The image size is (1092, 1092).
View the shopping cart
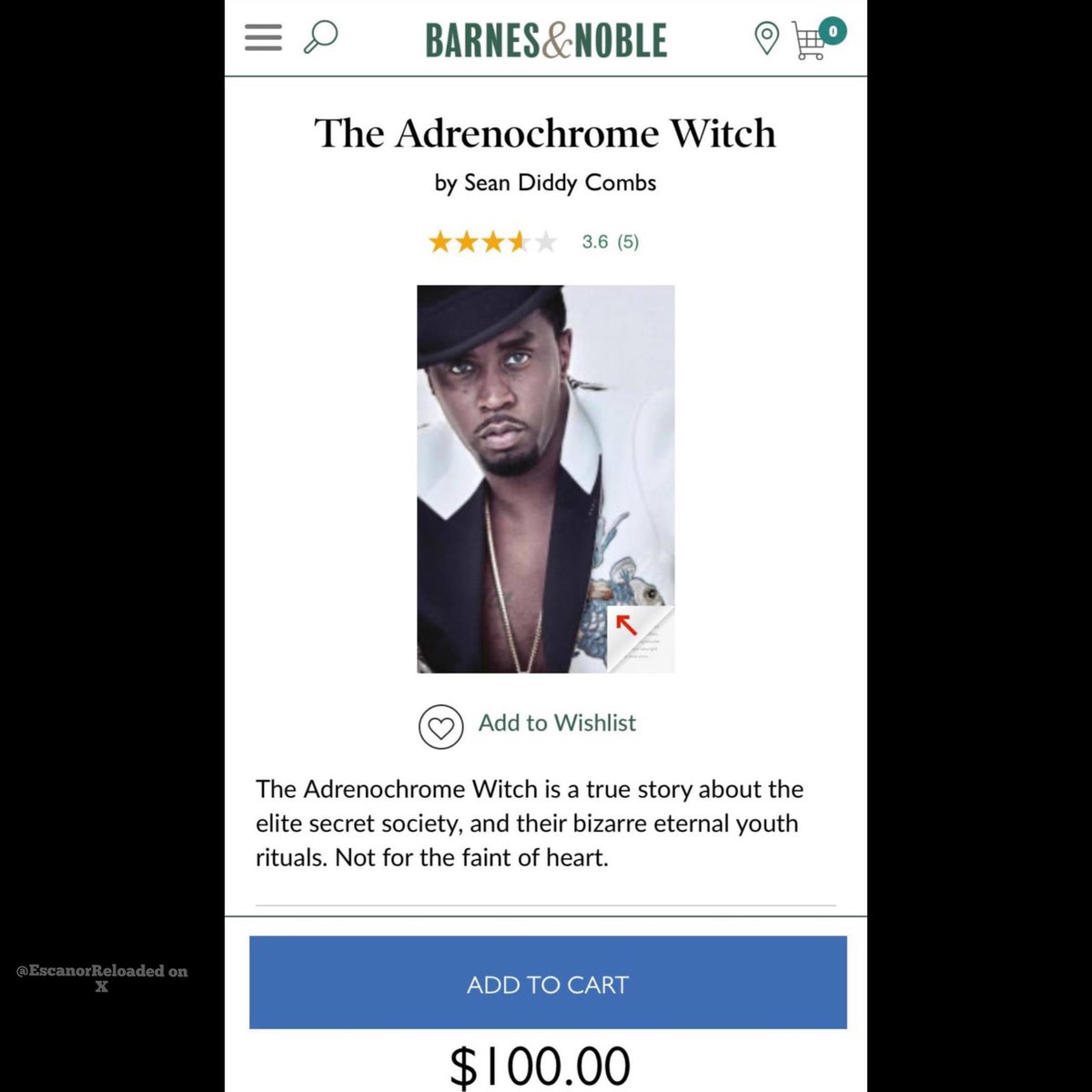[808, 44]
